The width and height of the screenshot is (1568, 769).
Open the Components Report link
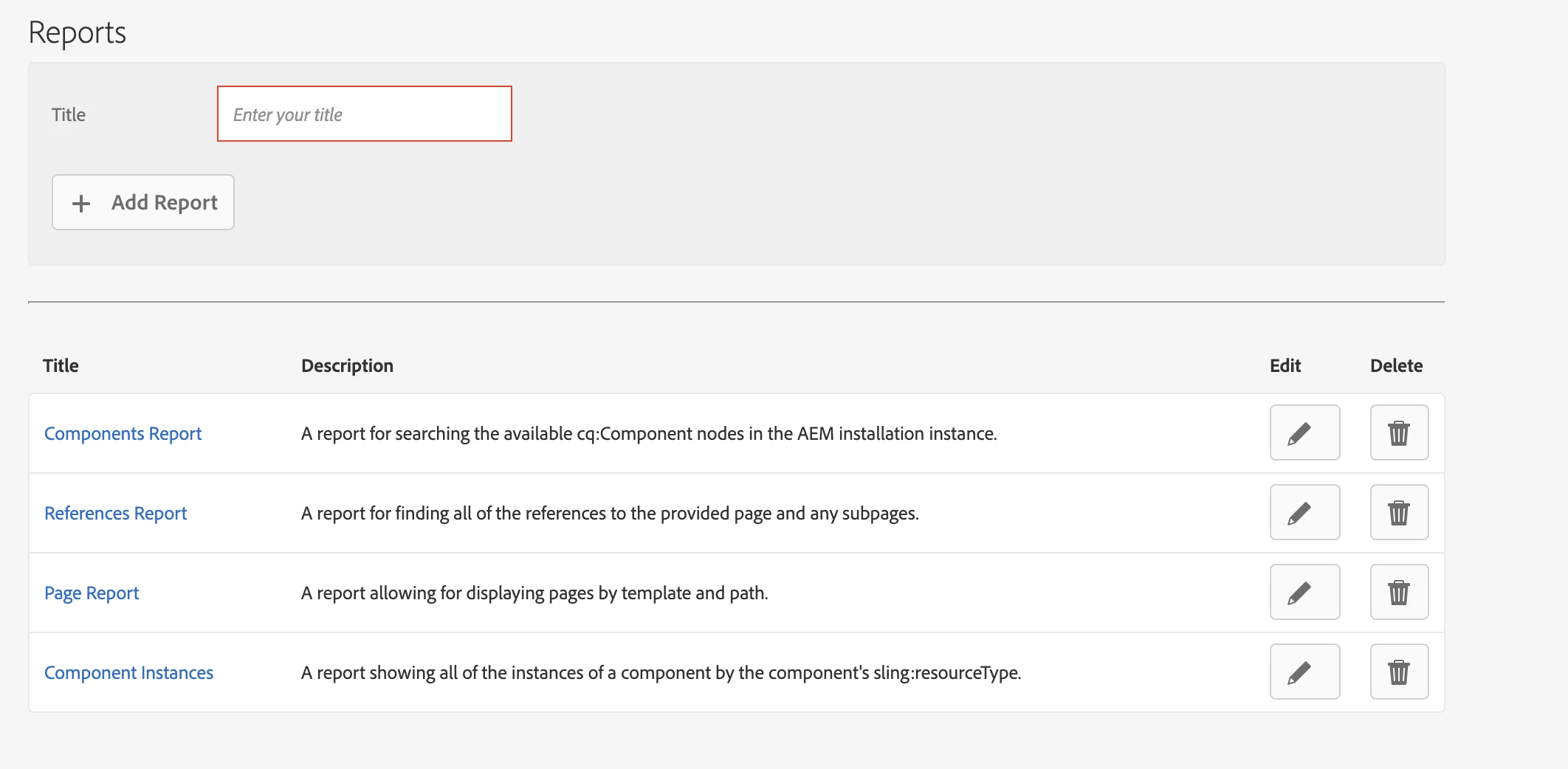pyautogui.click(x=123, y=434)
